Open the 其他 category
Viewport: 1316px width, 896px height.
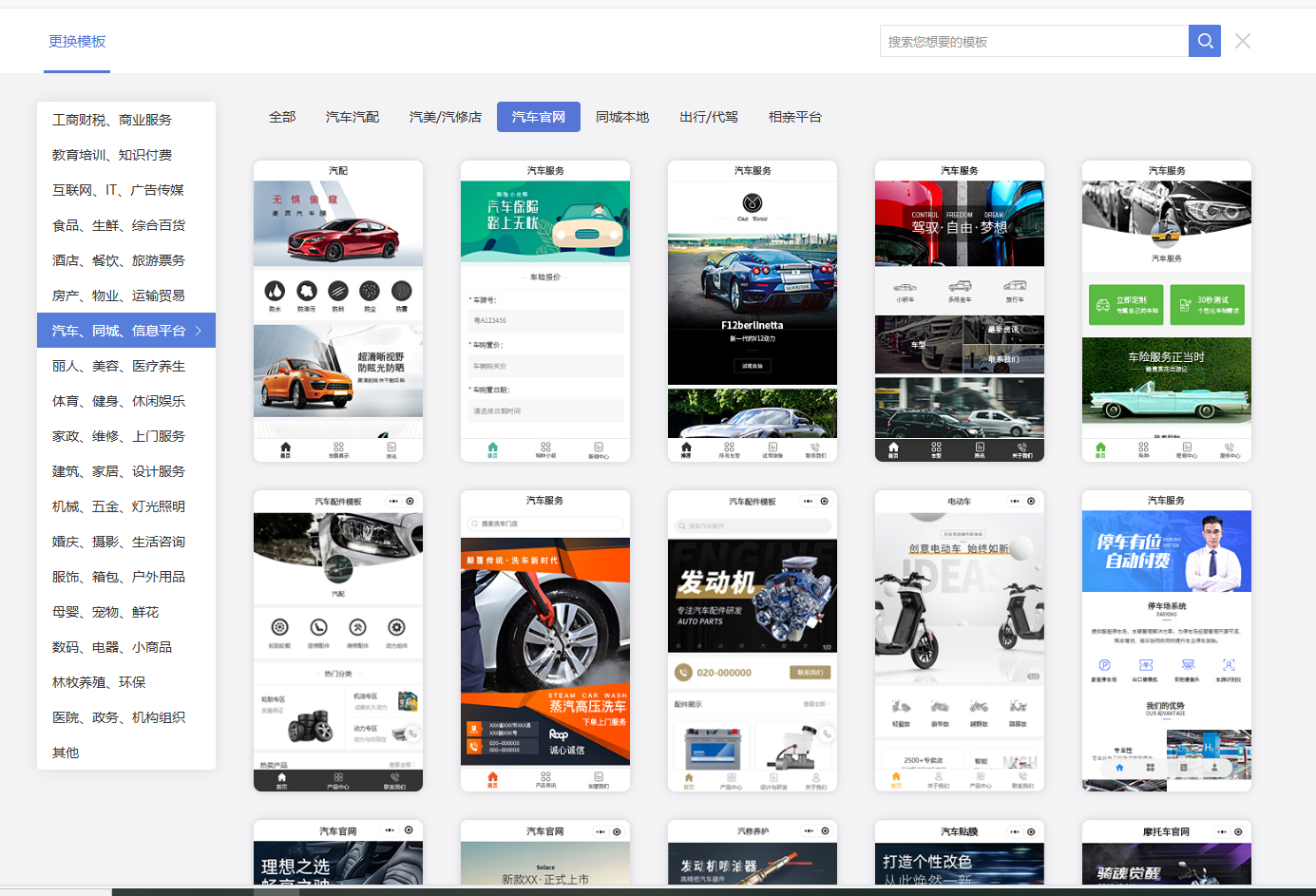[x=126, y=753]
